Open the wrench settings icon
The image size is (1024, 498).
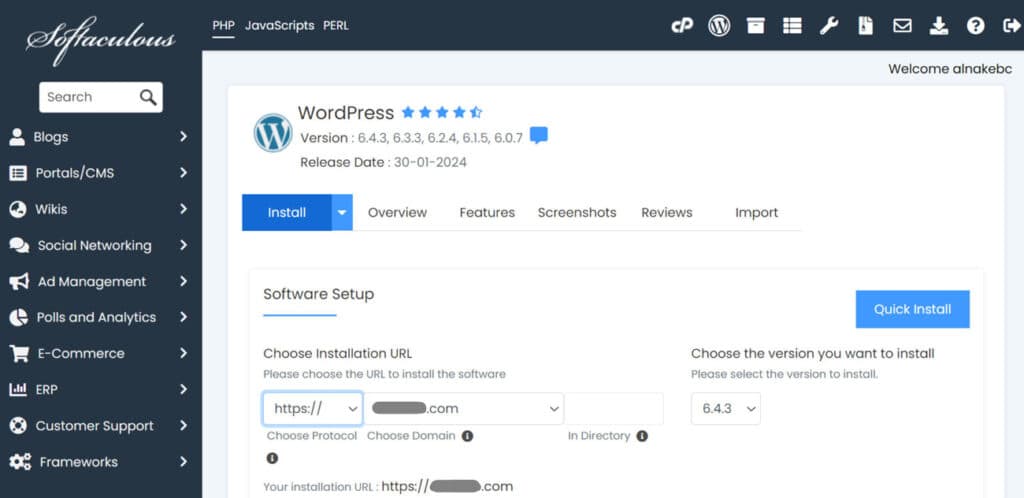point(829,26)
